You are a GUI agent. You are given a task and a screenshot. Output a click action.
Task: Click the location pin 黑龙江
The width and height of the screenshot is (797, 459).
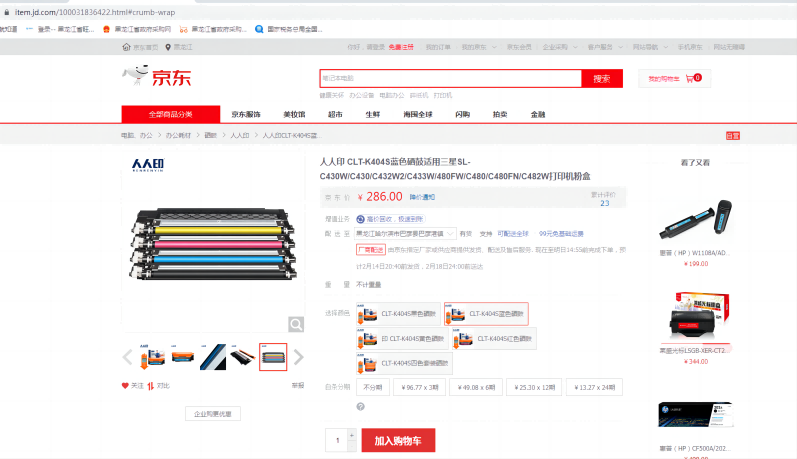(179, 47)
